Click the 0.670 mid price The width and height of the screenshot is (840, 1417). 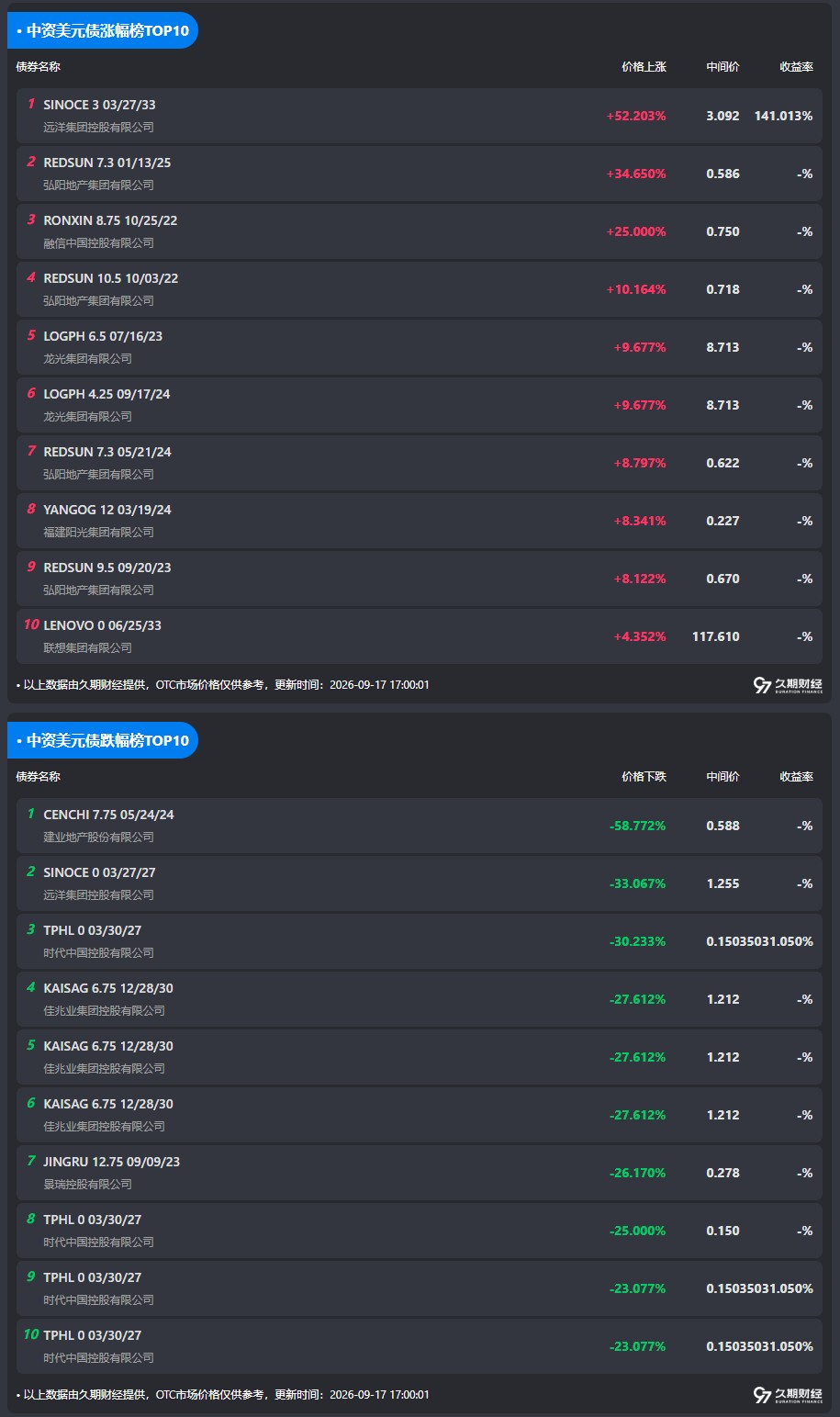point(722,579)
